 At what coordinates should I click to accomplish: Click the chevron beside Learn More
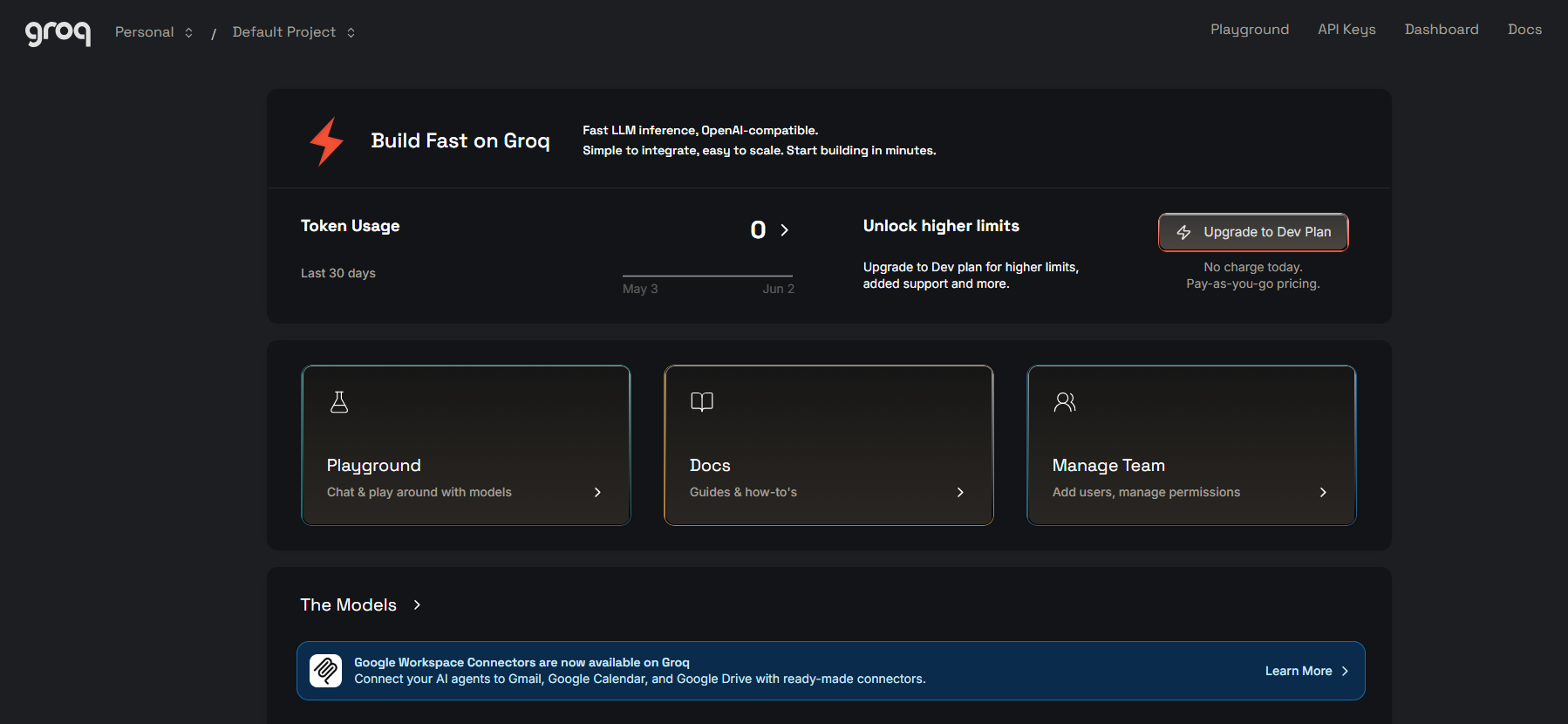(x=1345, y=671)
